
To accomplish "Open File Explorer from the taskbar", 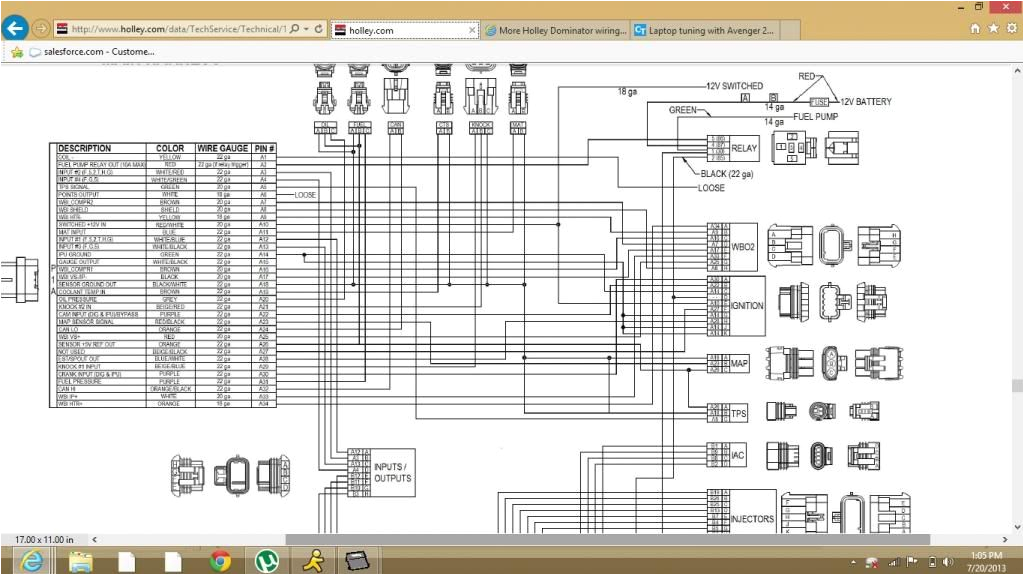I will [81, 561].
